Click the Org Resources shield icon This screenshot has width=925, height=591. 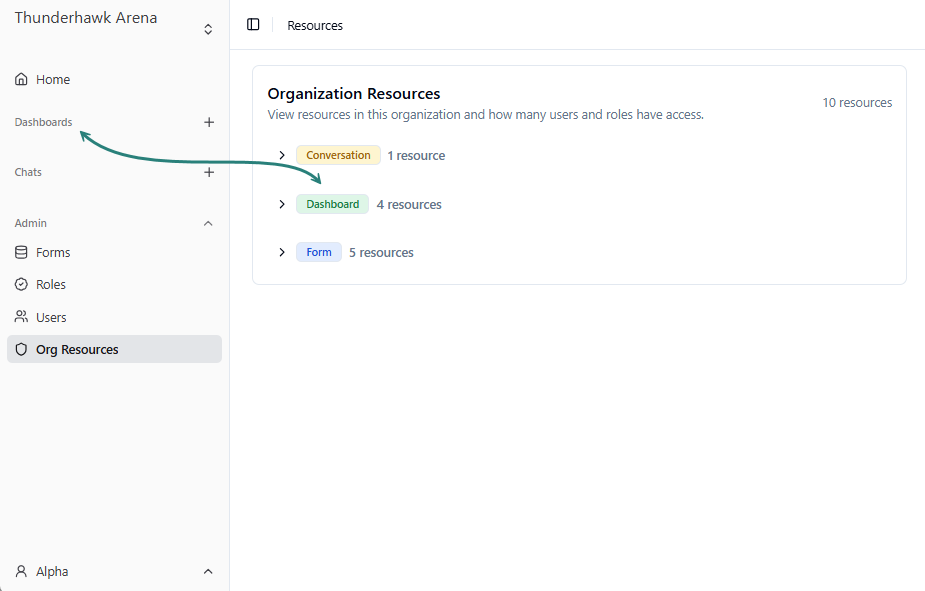click(21, 350)
